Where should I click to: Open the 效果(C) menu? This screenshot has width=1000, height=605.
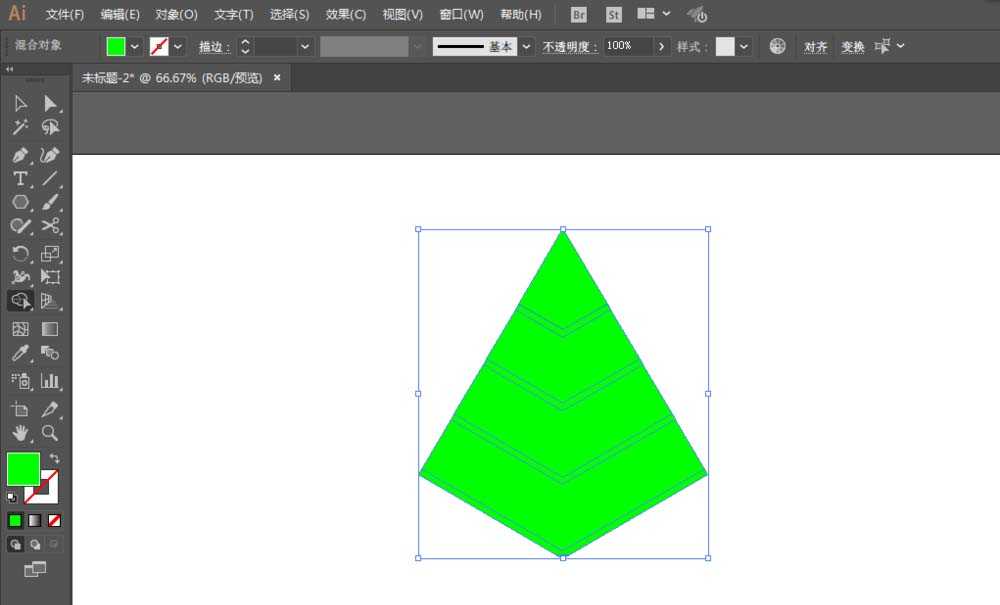pyautogui.click(x=346, y=15)
